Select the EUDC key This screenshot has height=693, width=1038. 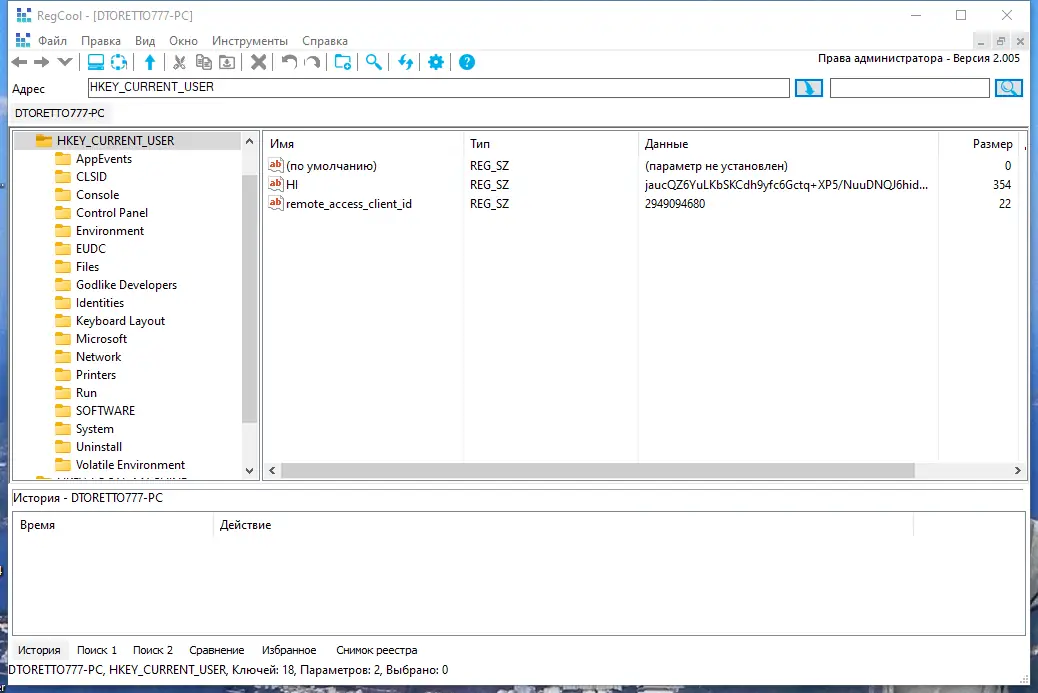[x=91, y=249]
